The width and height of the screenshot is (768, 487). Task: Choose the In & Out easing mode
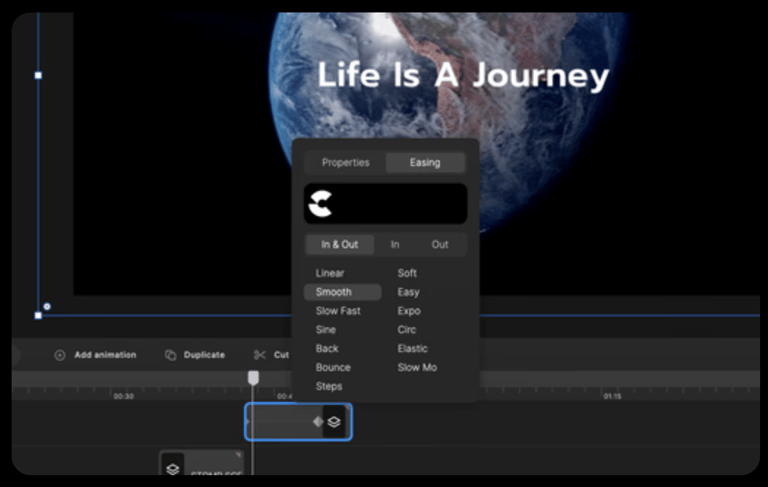click(x=339, y=244)
